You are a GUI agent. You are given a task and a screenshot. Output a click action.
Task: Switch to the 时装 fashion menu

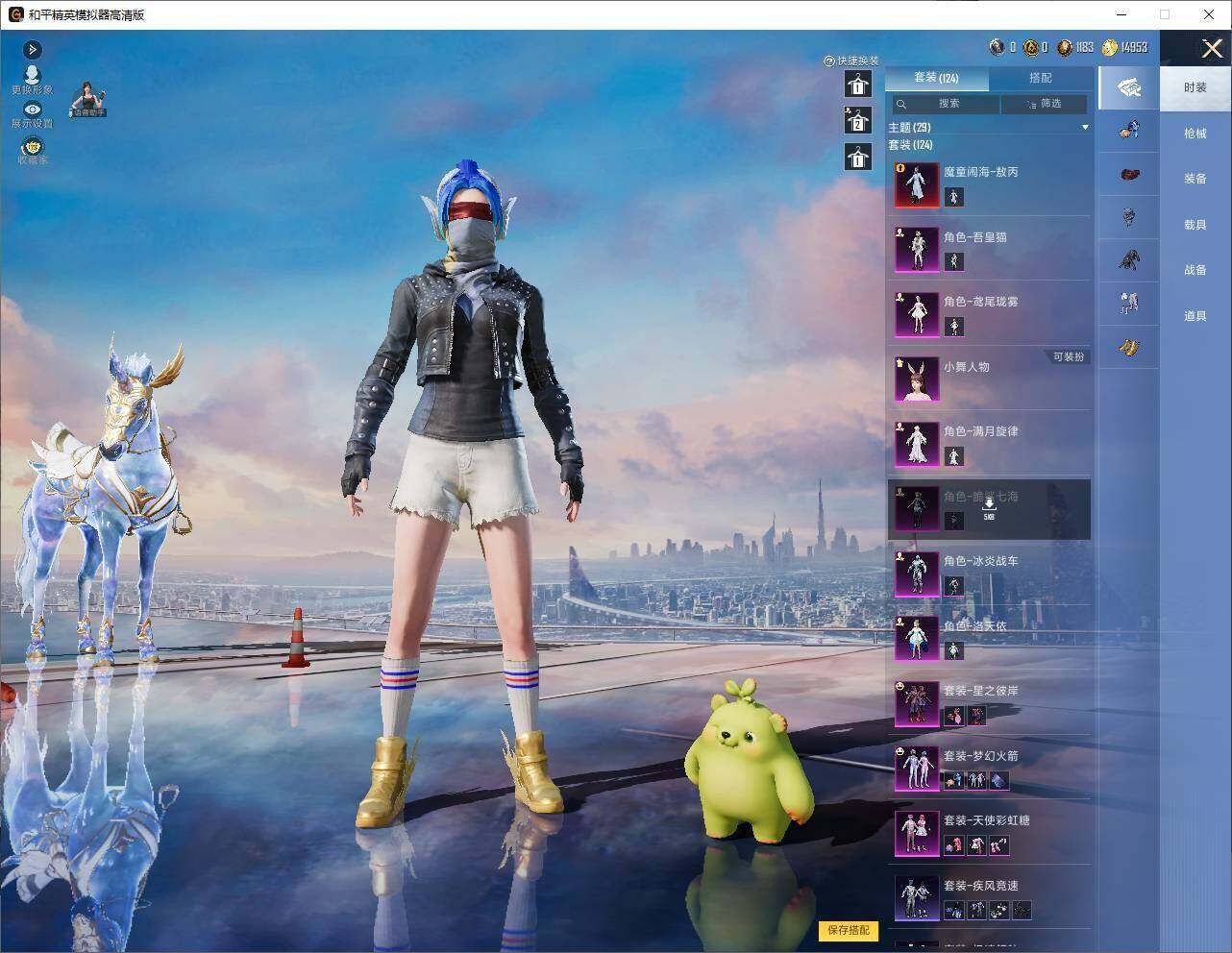click(x=1195, y=87)
